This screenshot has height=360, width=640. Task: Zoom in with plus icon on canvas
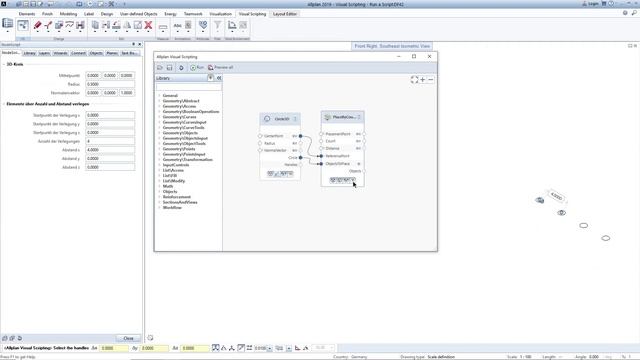click(x=422, y=80)
